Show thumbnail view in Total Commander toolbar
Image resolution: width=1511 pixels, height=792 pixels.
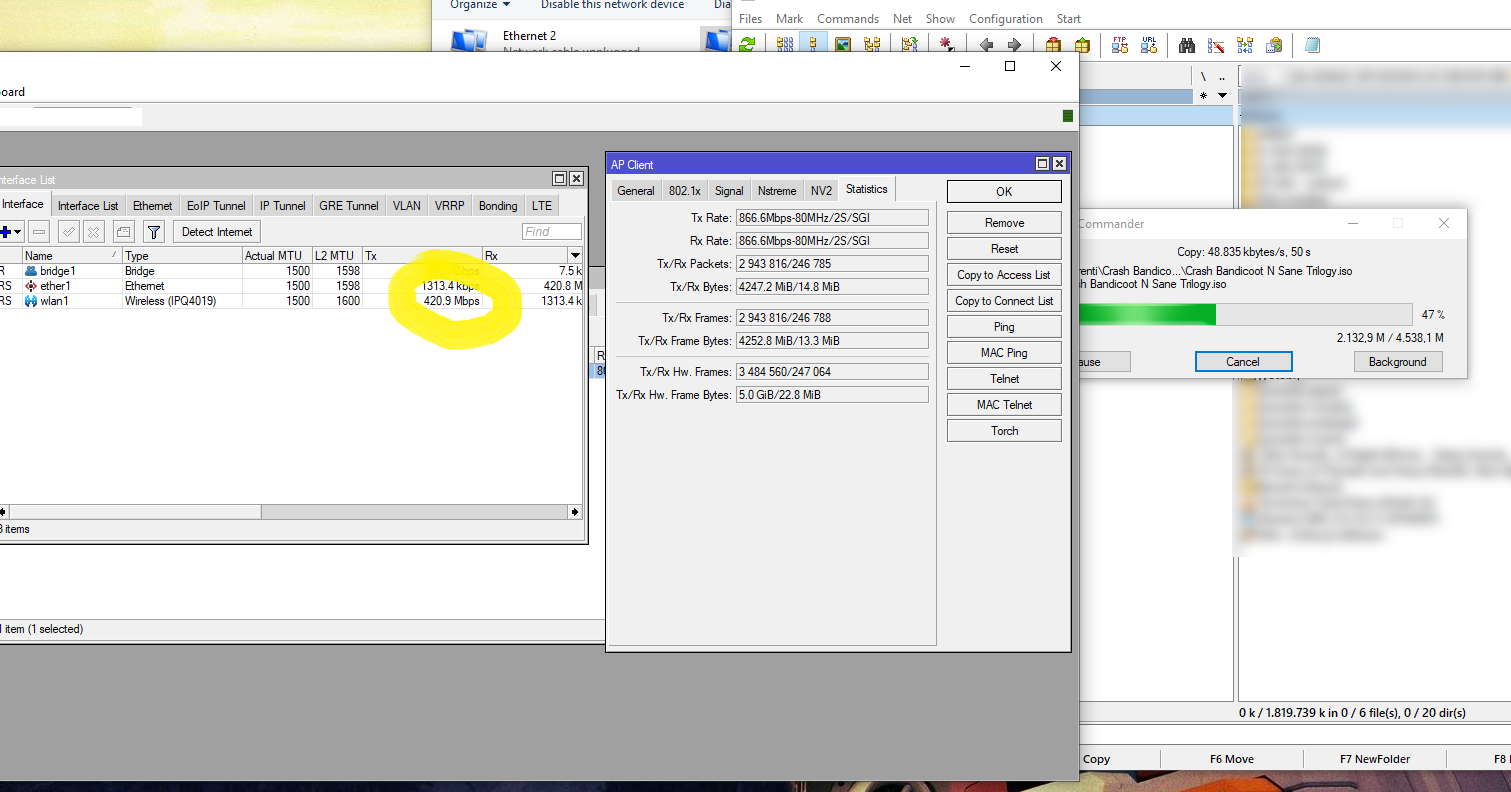coord(843,45)
